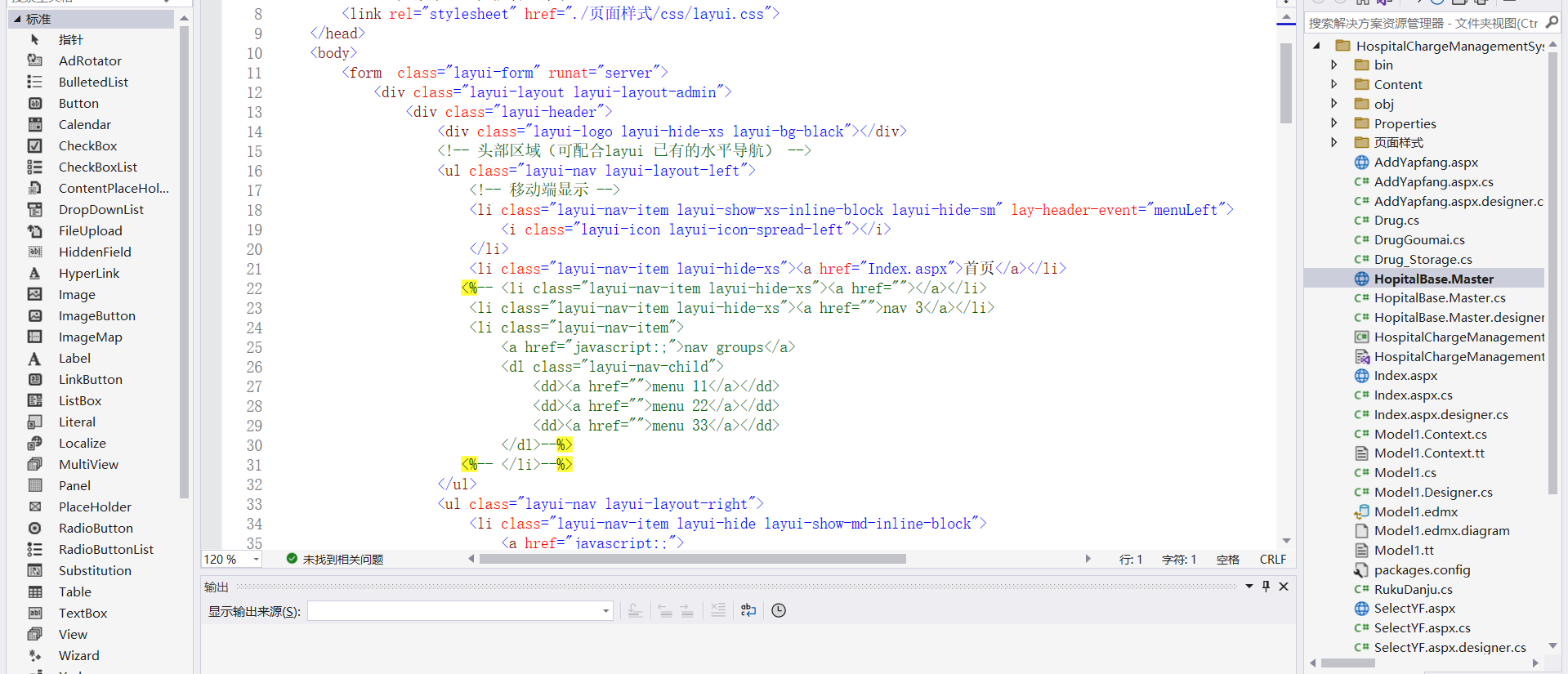The height and width of the screenshot is (674, 1568).
Task: Select Model1.edmx file
Action: tap(1415, 511)
